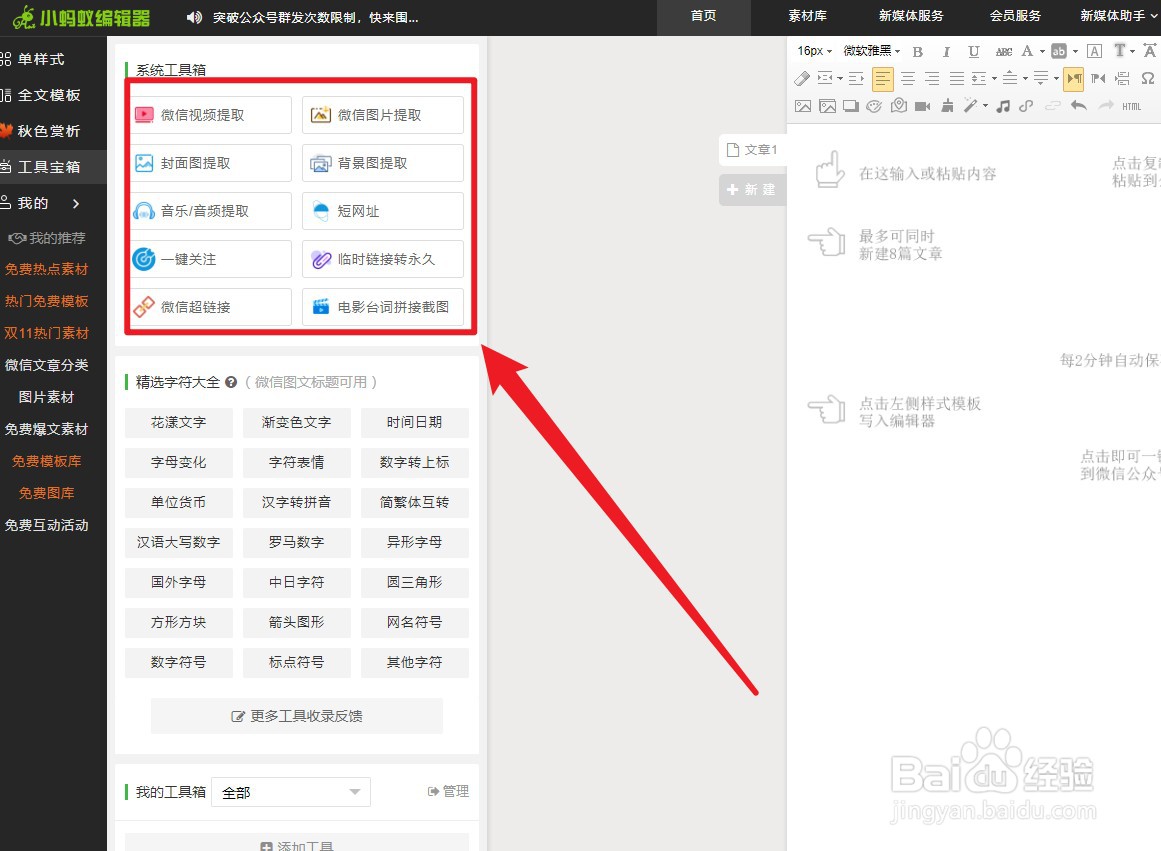This screenshot has height=851, width=1161.
Task: Open the 微信视频提取 tool
Action: 211,115
